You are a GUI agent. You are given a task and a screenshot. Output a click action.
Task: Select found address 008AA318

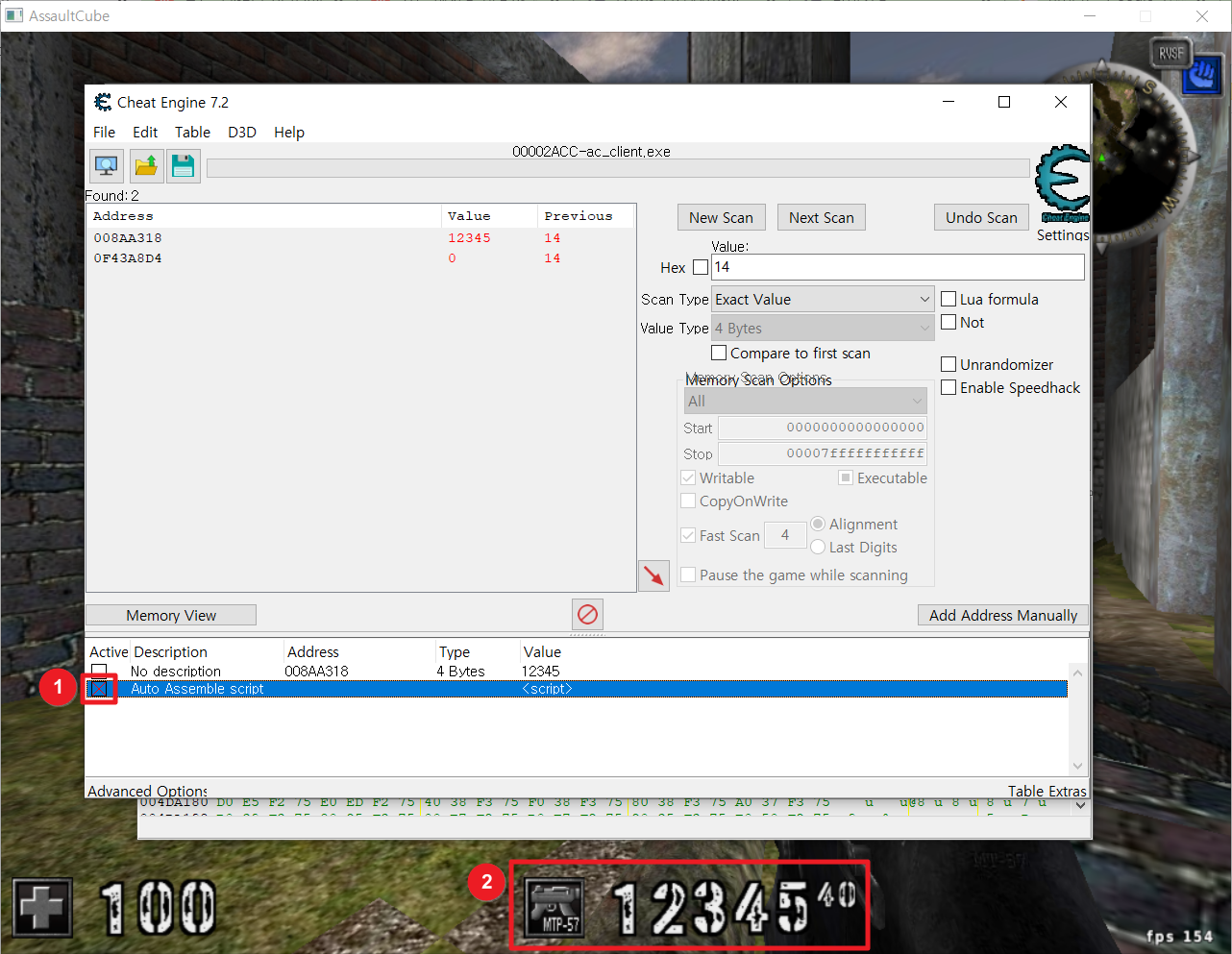tap(128, 238)
